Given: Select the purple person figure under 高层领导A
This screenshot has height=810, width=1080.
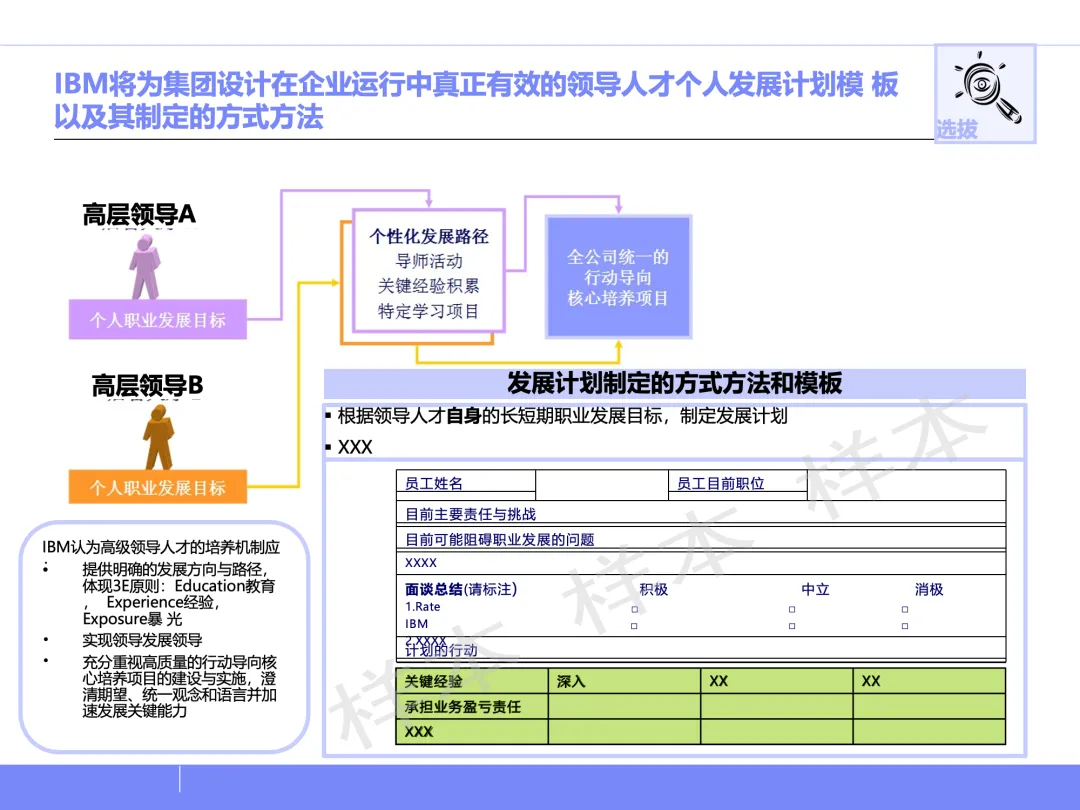Looking at the screenshot, I should [x=145, y=267].
